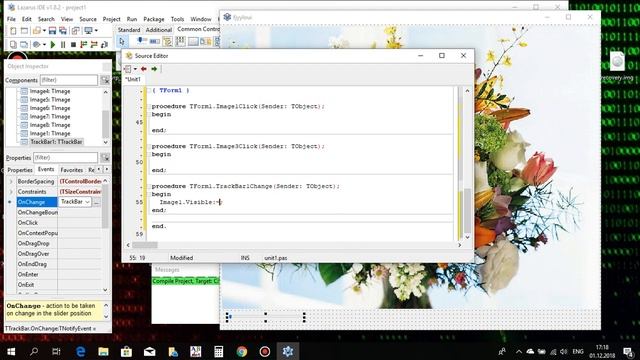Screen dimensions: 640x360
Task: Select Image7: TImage in component tree
Action: 50,116
